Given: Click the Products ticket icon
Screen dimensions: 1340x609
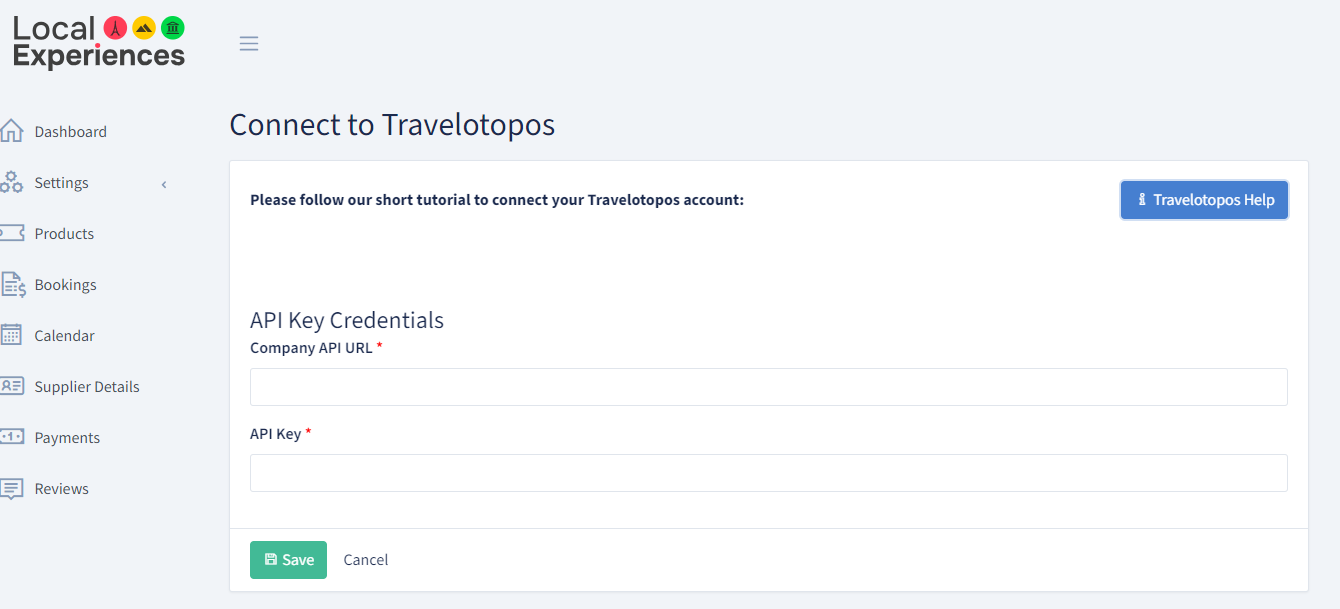Looking at the screenshot, I should point(12,233).
